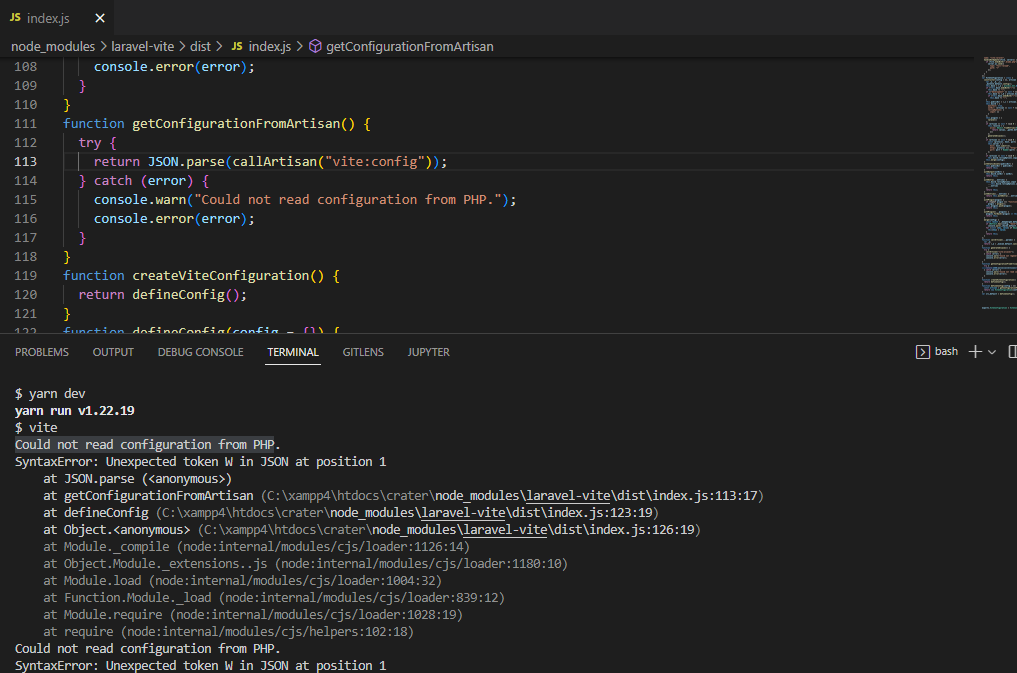Click defineConfig() call on line 120
1017x673 pixels.
click(x=186, y=294)
